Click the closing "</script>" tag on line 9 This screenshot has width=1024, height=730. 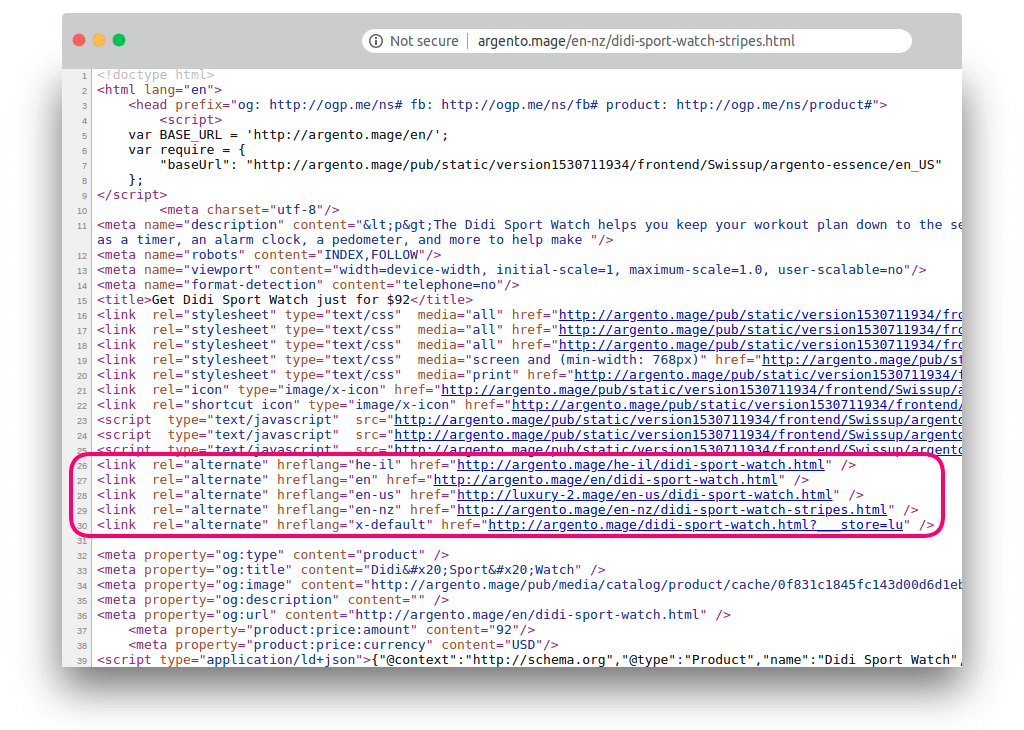click(x=132, y=195)
